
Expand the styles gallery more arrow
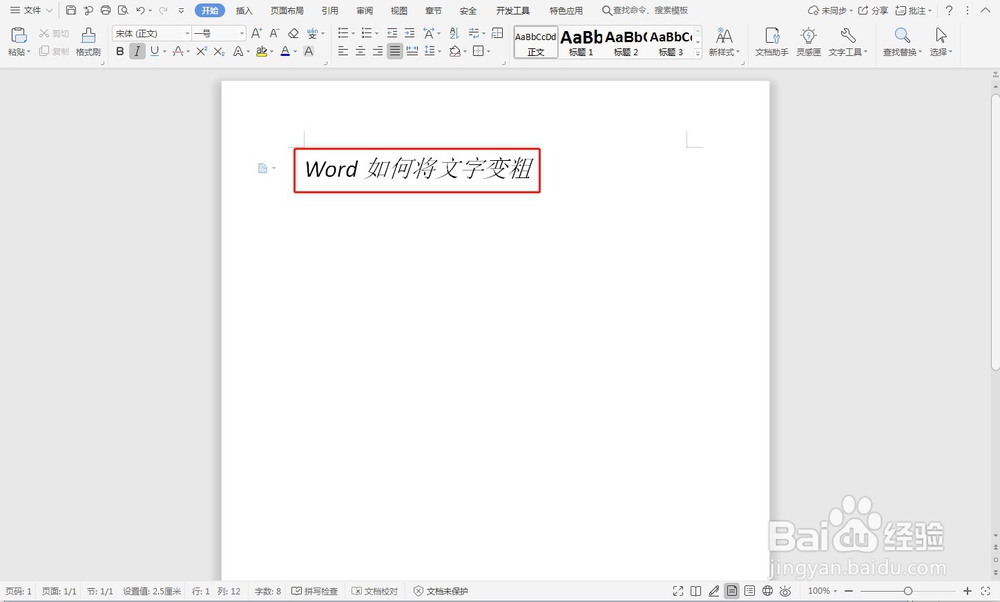coord(698,54)
